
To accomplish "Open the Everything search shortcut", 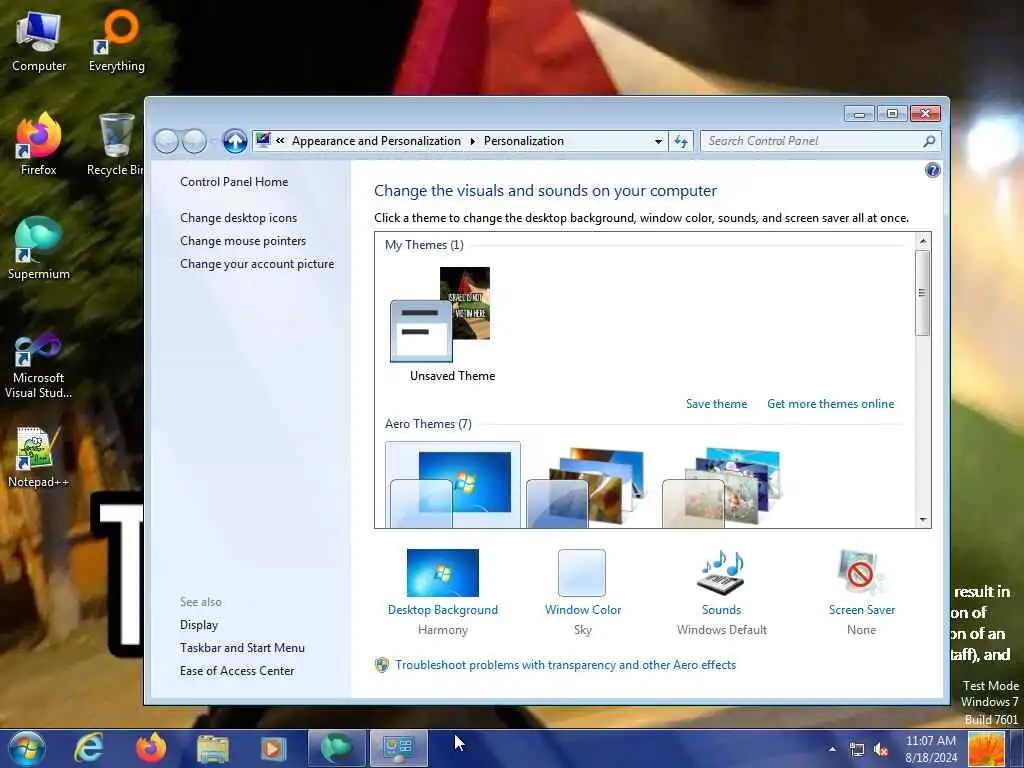I will pos(117,41).
